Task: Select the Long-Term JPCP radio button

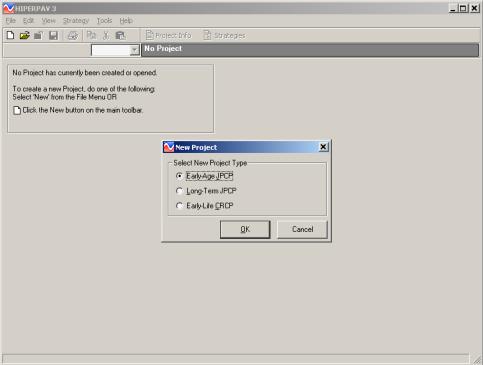Action: coord(179,191)
